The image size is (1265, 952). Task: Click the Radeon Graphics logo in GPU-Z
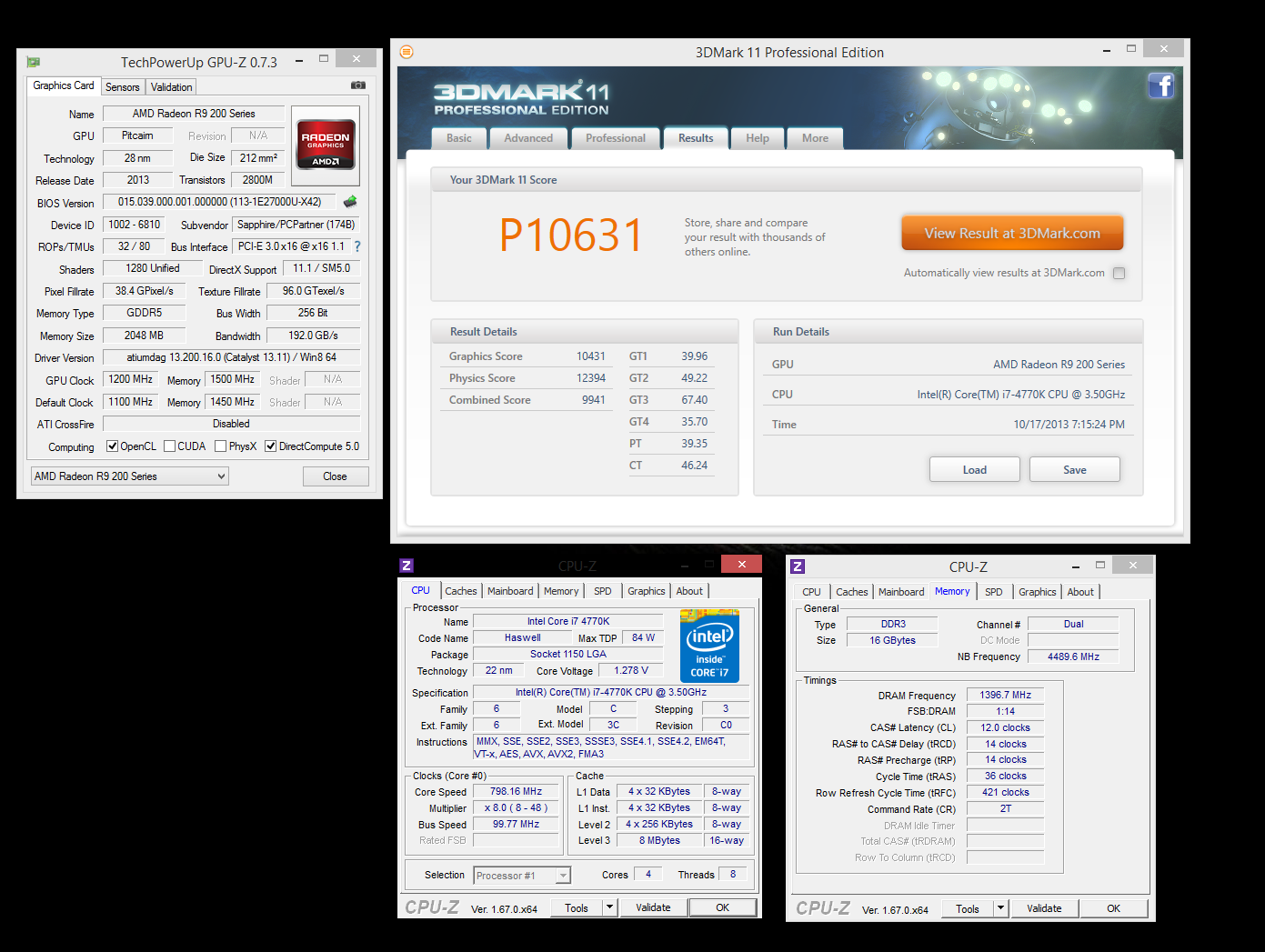326,145
